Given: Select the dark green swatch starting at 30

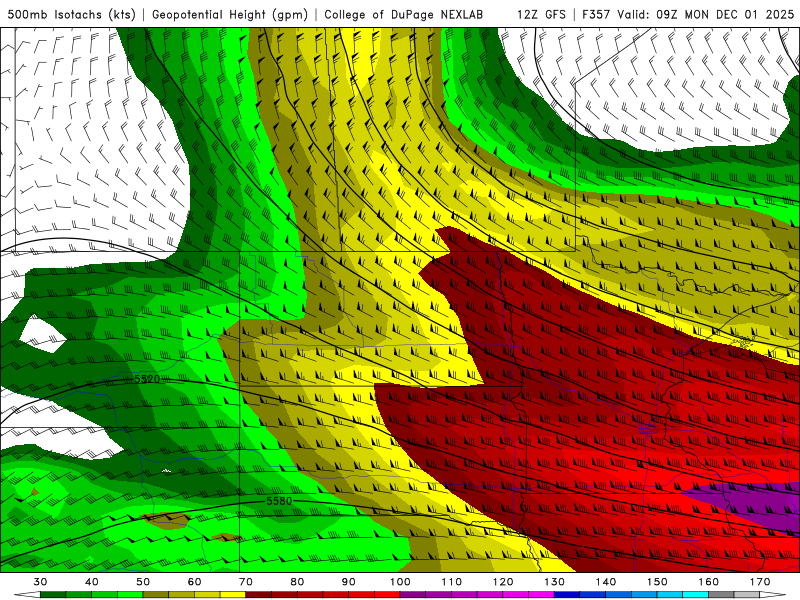Looking at the screenshot, I should pos(53,594).
